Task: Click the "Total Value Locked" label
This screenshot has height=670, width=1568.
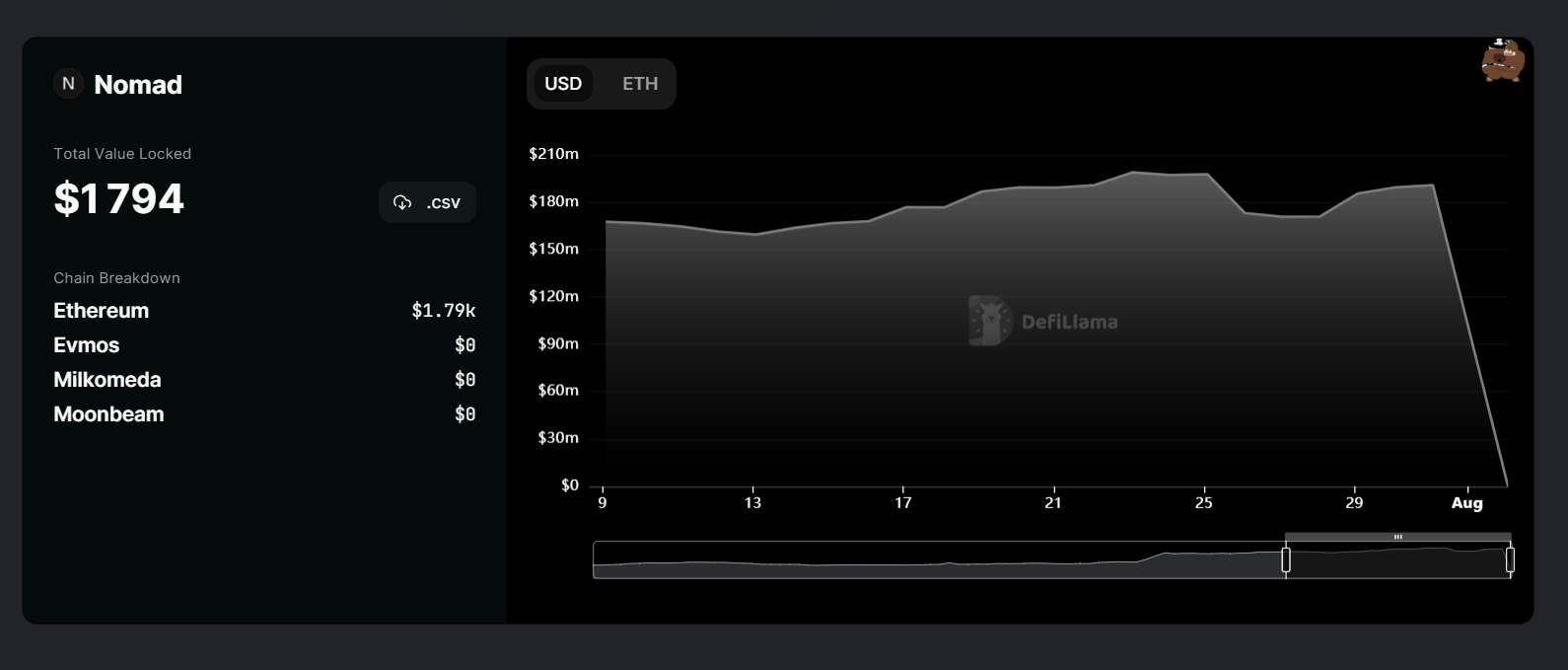Action: click(122, 154)
